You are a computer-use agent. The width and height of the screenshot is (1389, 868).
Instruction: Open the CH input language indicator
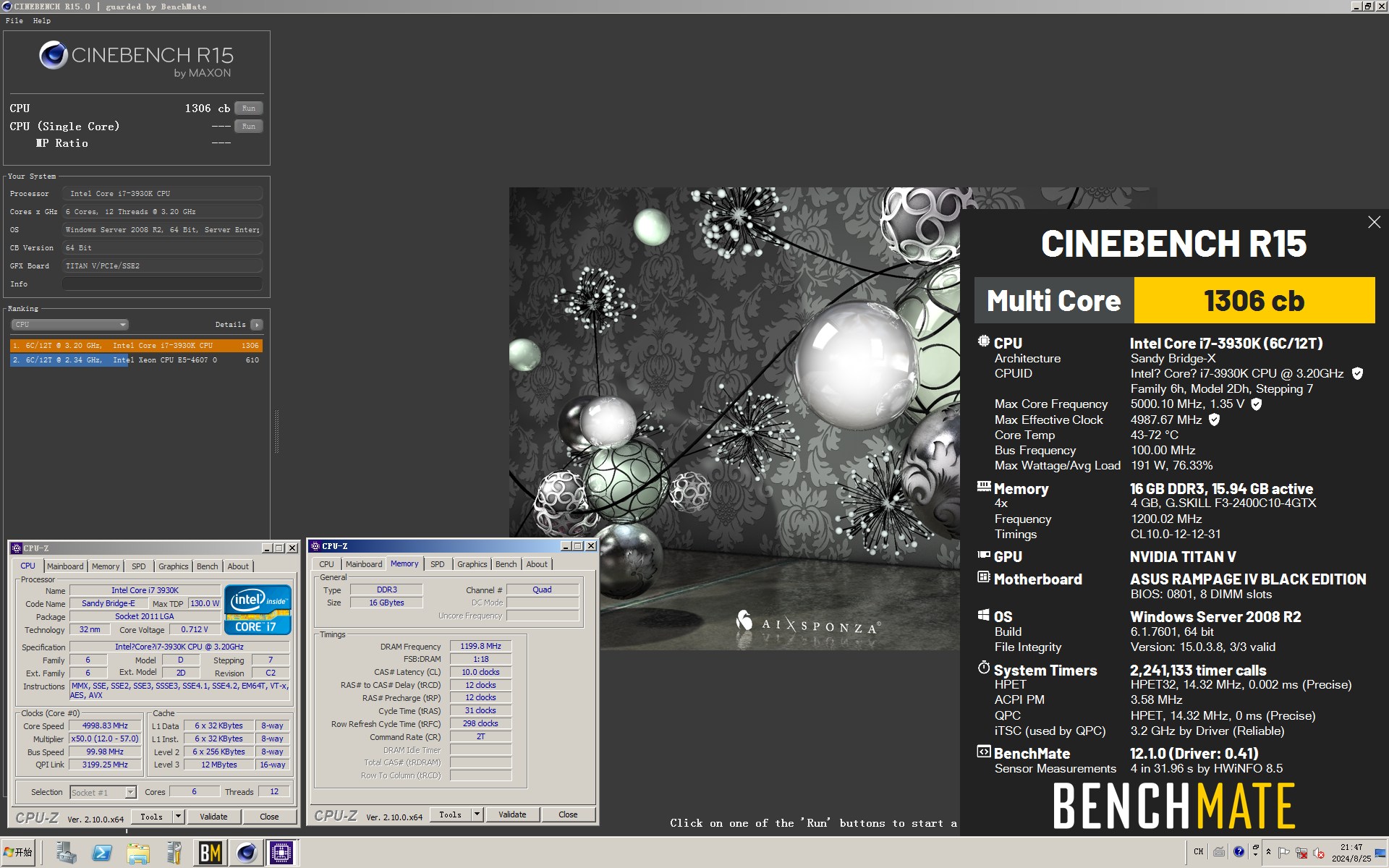point(1199,852)
